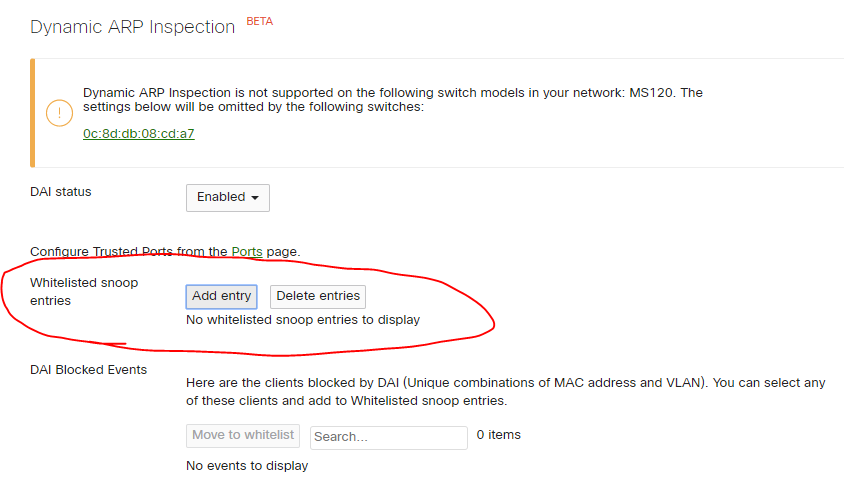Click the DAI Blocked Events label
The height and width of the screenshot is (499, 844).
(88, 370)
